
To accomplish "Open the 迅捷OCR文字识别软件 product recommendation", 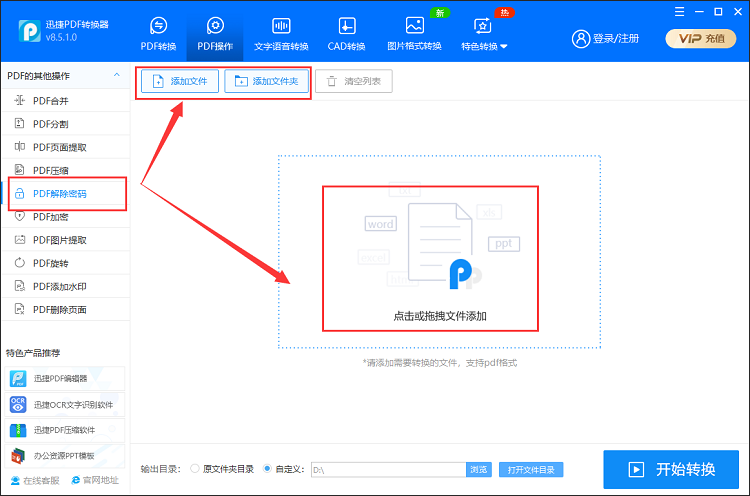I will pyautogui.click(x=65, y=405).
